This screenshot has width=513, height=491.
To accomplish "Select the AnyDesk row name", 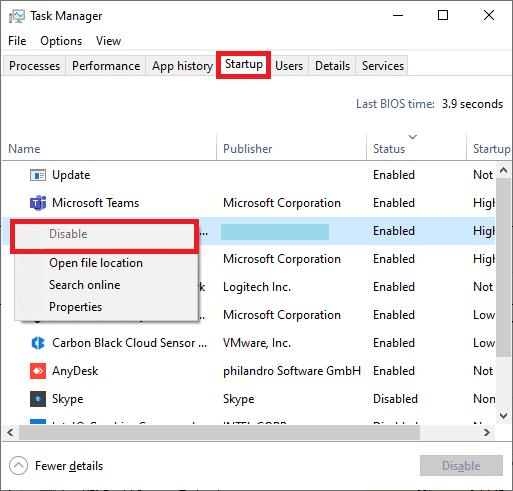I will (x=75, y=371).
